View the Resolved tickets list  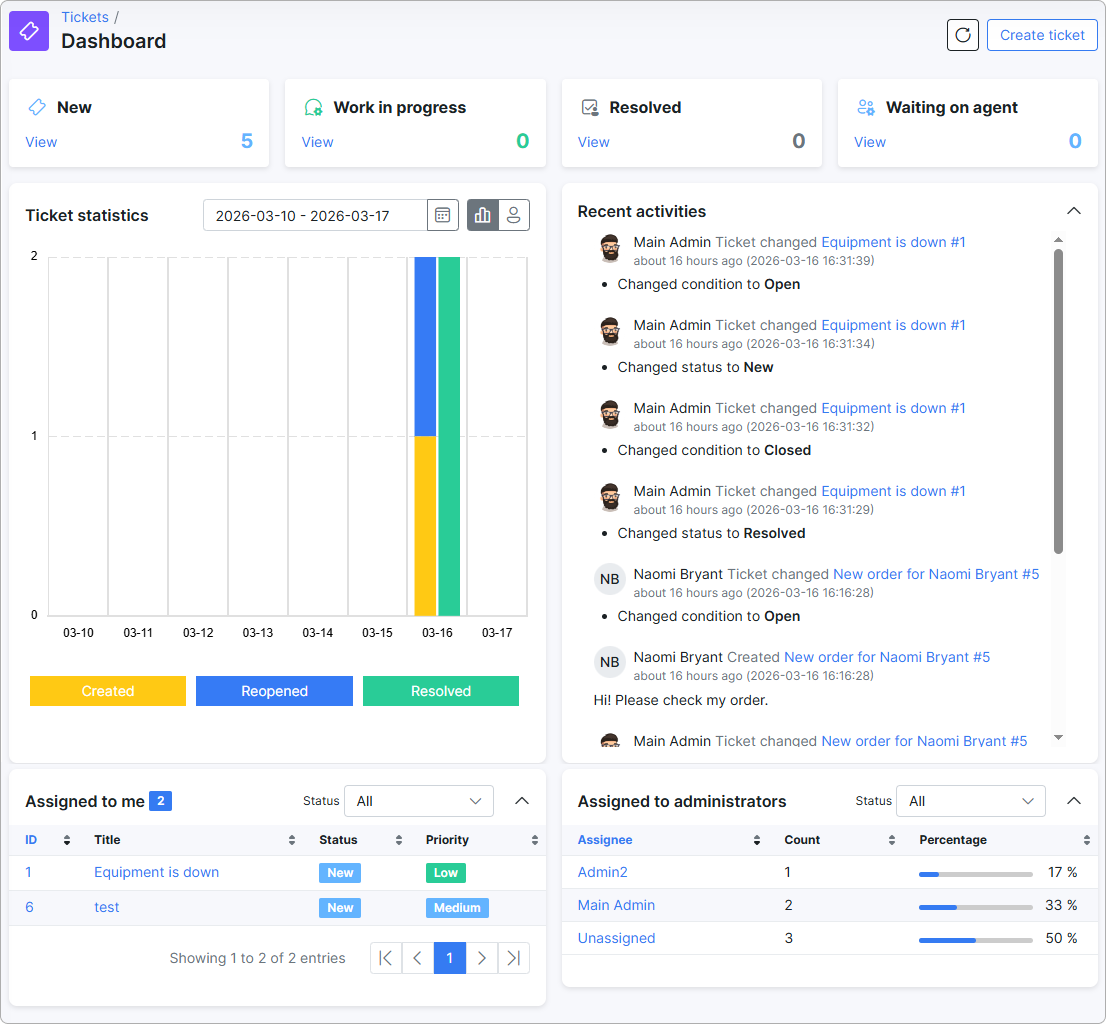pos(593,142)
